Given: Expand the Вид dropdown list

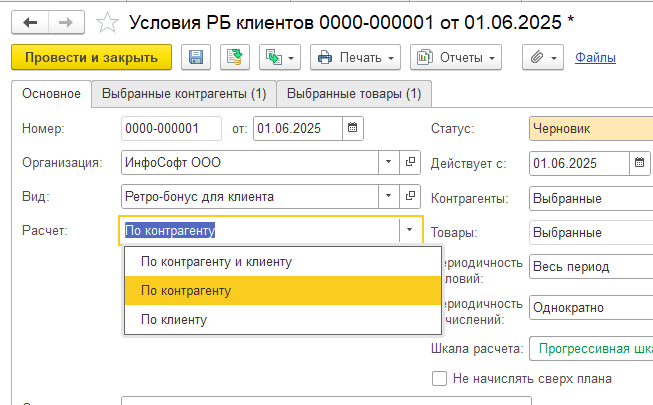Looking at the screenshot, I should click(388, 196).
